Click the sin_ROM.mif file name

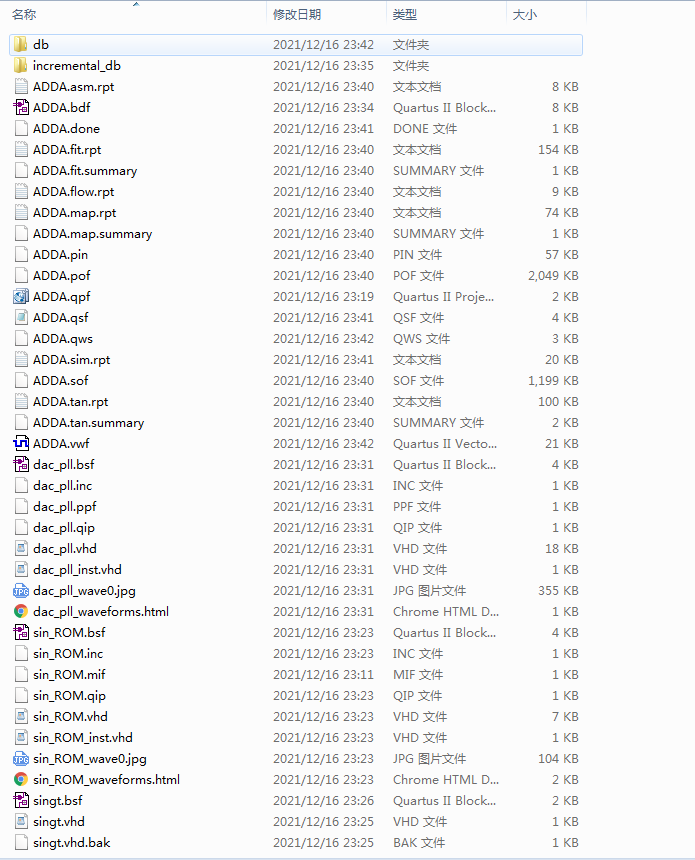(69, 675)
